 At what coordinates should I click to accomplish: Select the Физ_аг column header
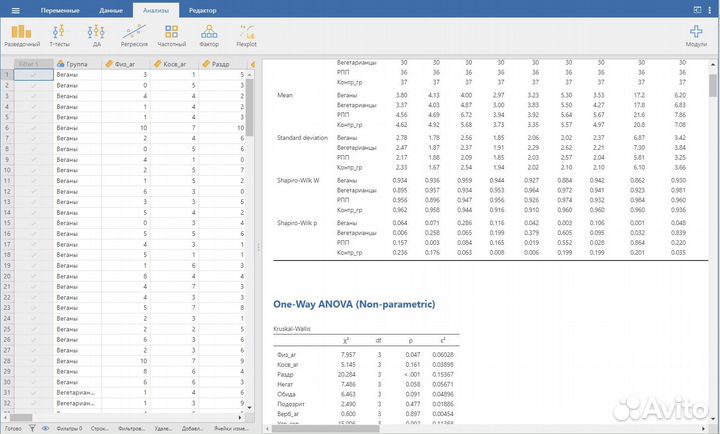coord(125,64)
